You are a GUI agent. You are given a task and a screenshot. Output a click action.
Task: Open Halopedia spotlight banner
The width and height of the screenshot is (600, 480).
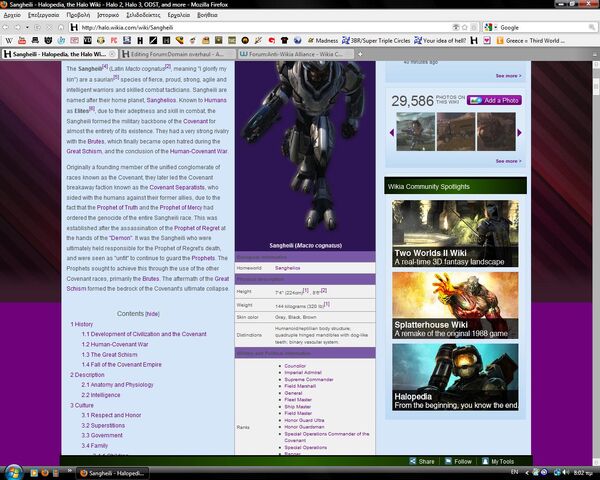tap(455, 377)
